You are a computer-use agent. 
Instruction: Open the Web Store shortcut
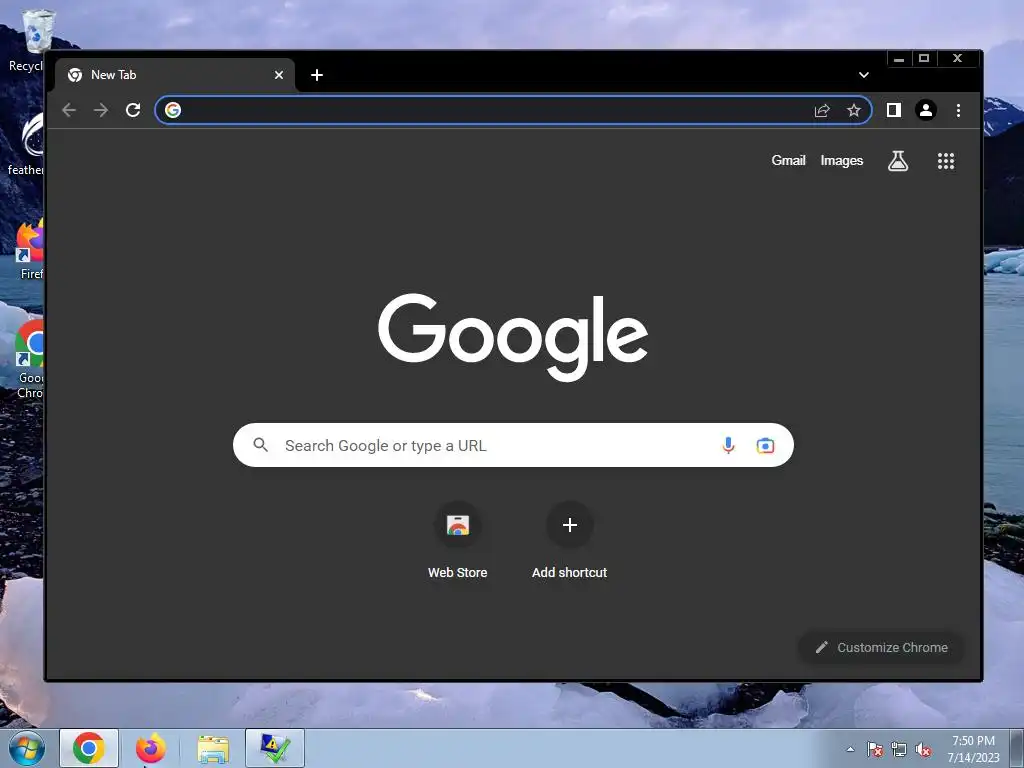(x=458, y=541)
